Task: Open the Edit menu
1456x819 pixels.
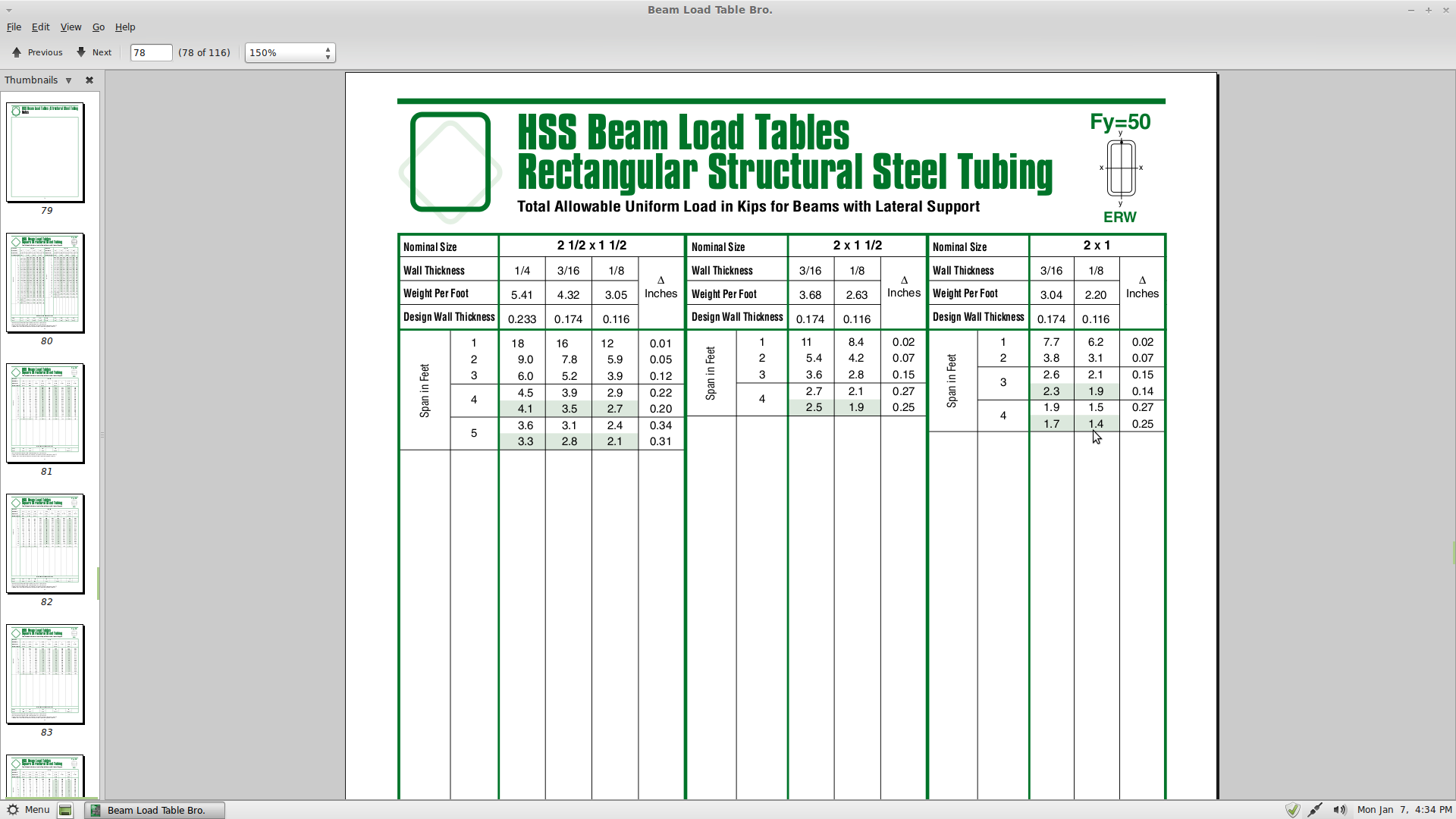Action: 40,27
